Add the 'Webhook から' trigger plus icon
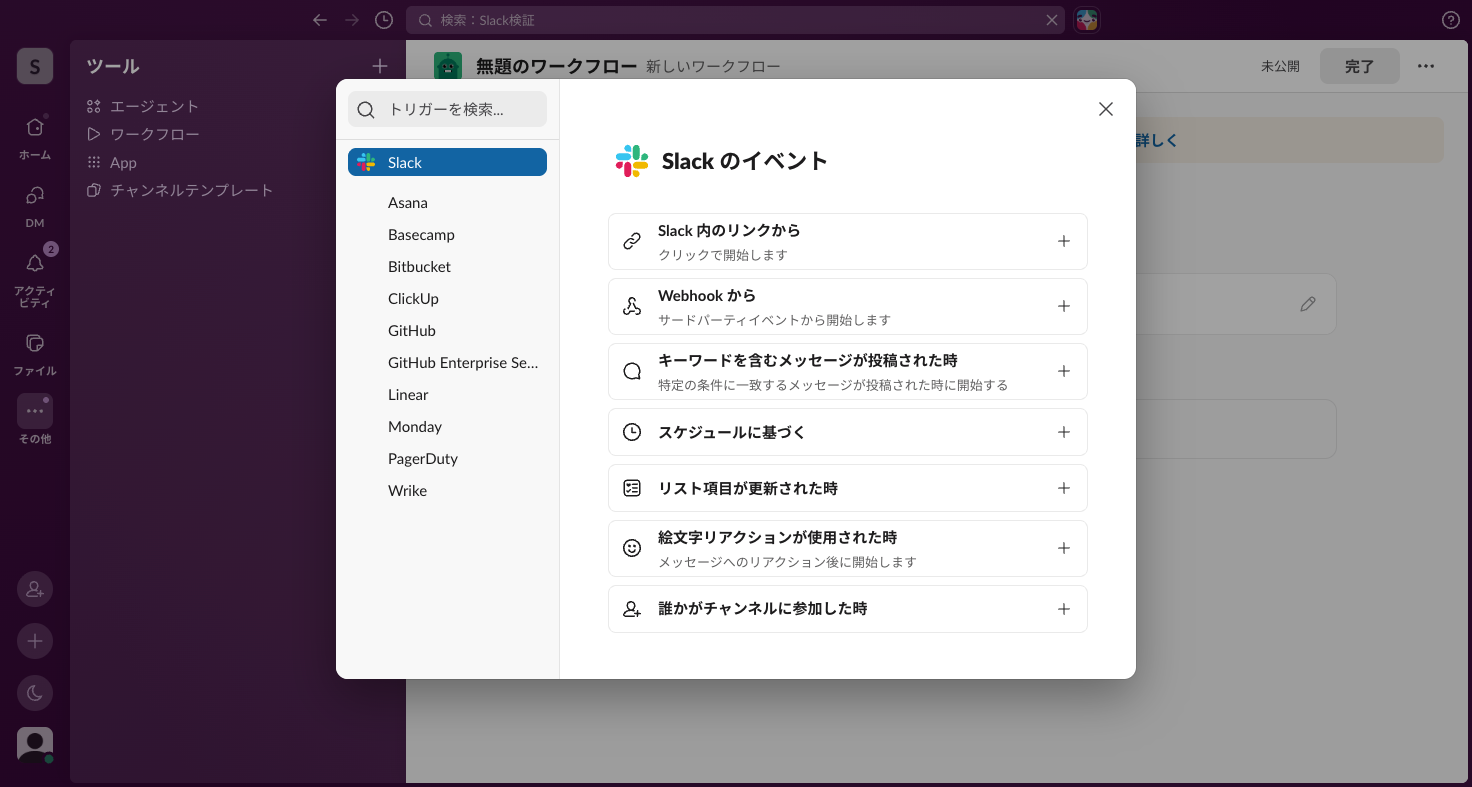Viewport: 1472px width, 787px height. [x=1063, y=306]
